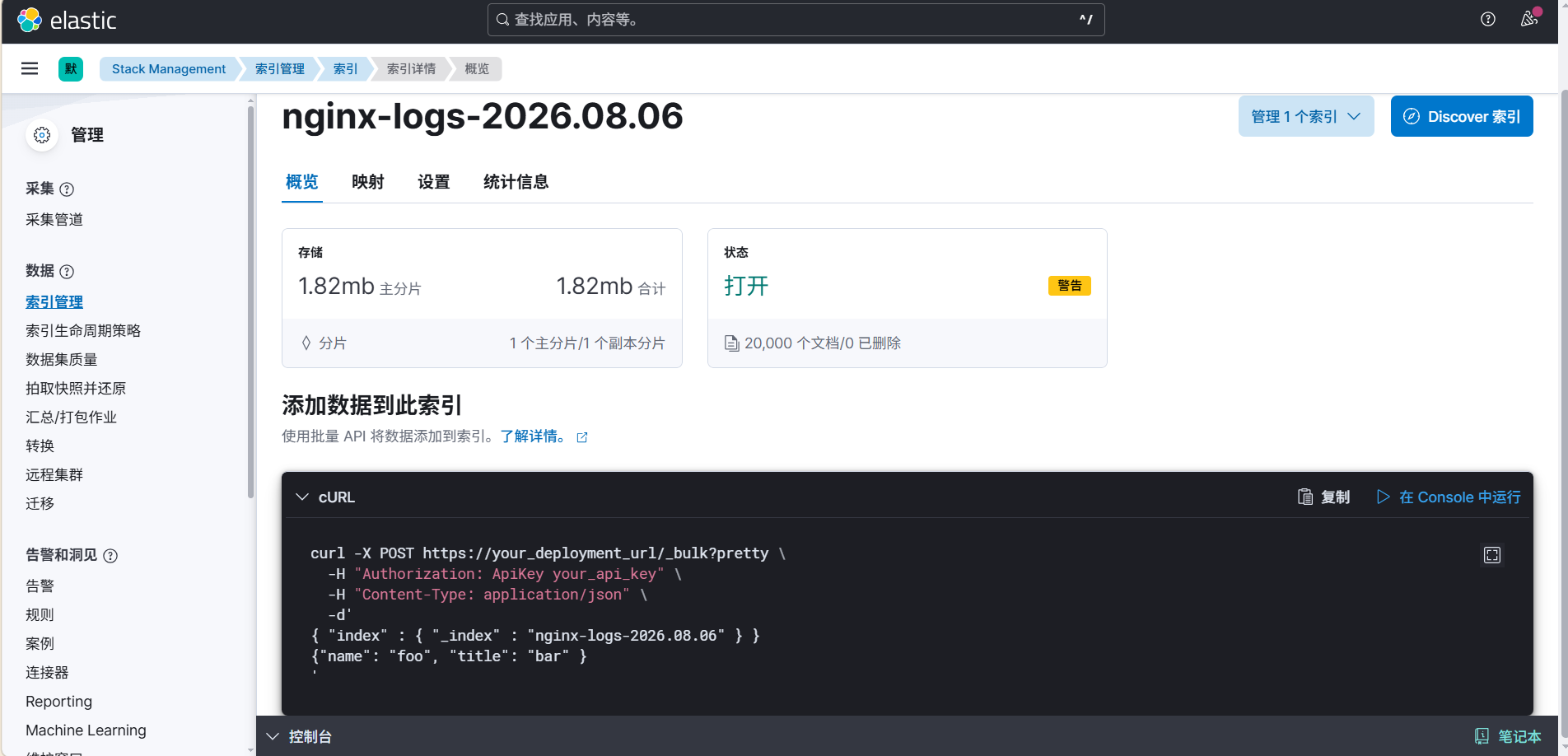Open the 了解详情 link
The width and height of the screenshot is (1568, 756).
[534, 436]
